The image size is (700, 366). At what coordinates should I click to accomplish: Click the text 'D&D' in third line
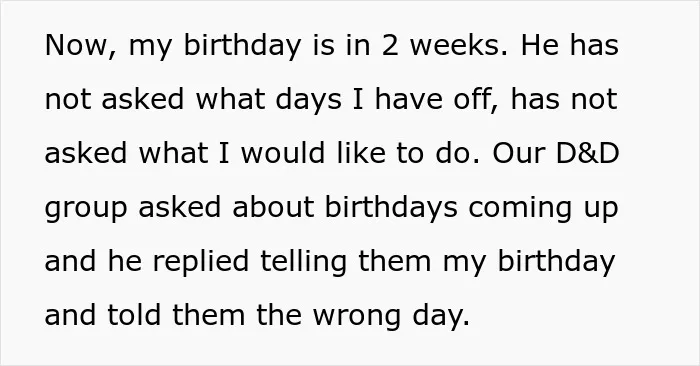pos(587,153)
